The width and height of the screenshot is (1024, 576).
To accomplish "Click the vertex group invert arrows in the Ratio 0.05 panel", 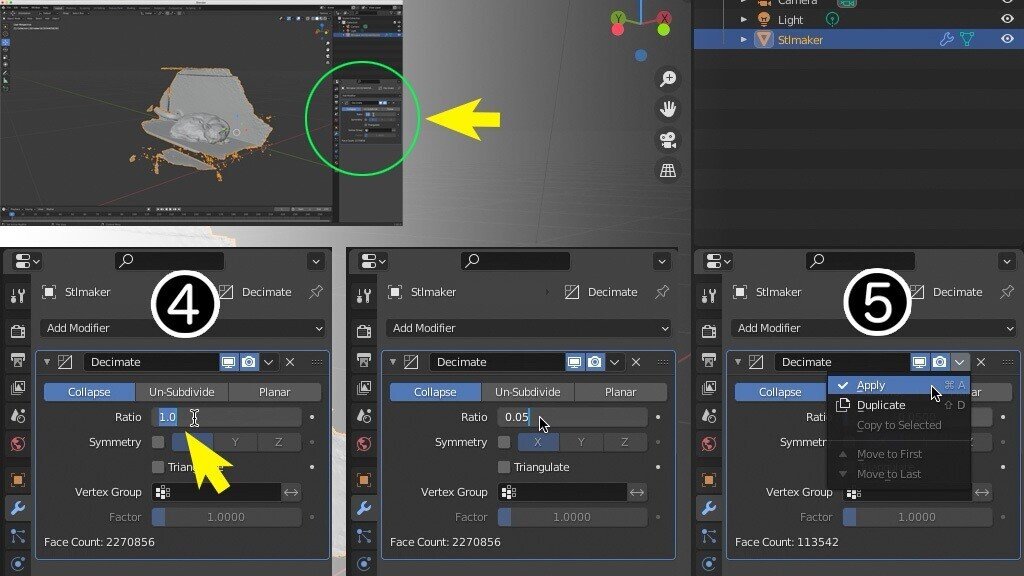I will pyautogui.click(x=637, y=492).
